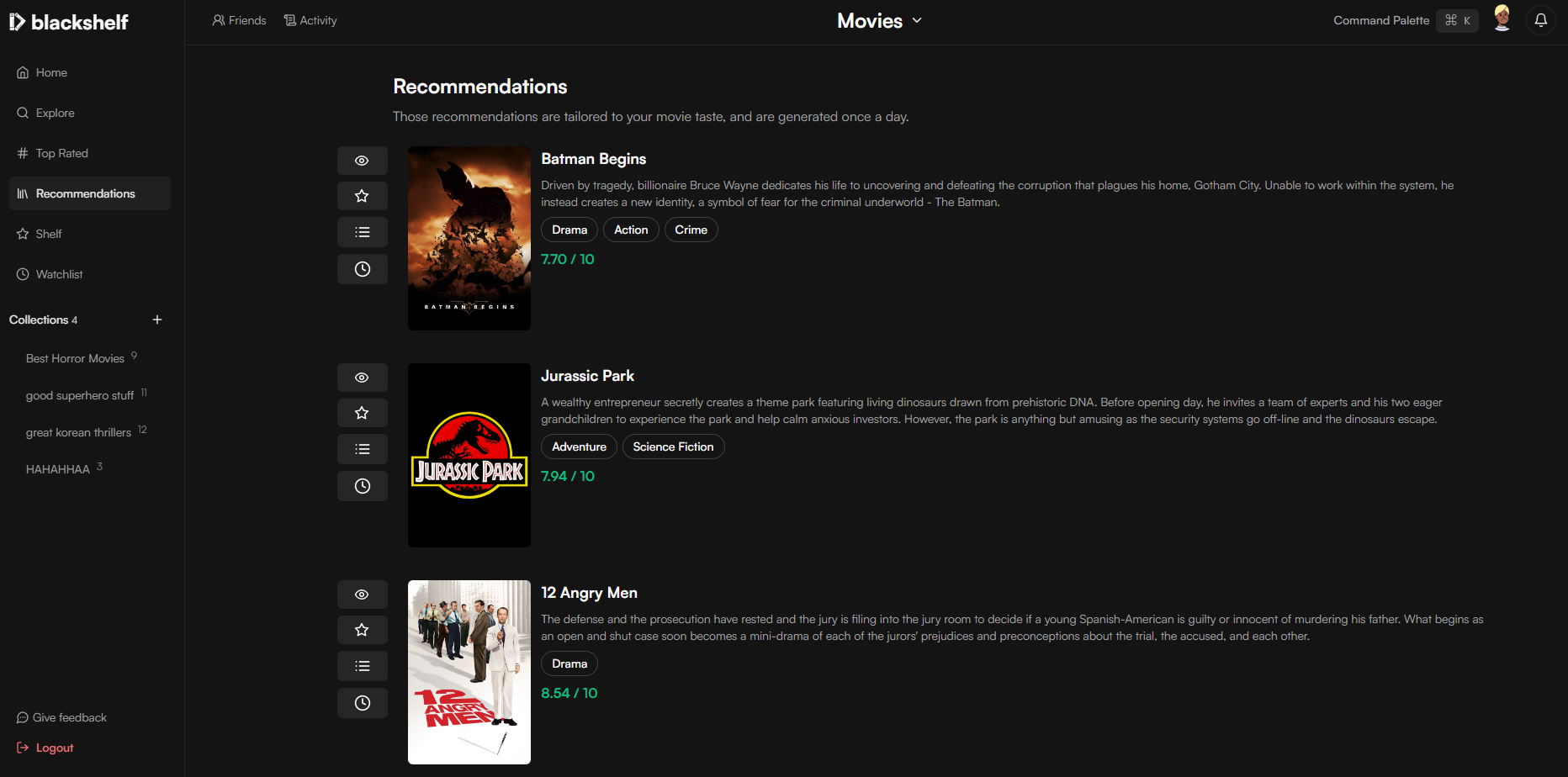Open Batman Begins poster
This screenshot has height=777, width=1568.
pos(469,238)
